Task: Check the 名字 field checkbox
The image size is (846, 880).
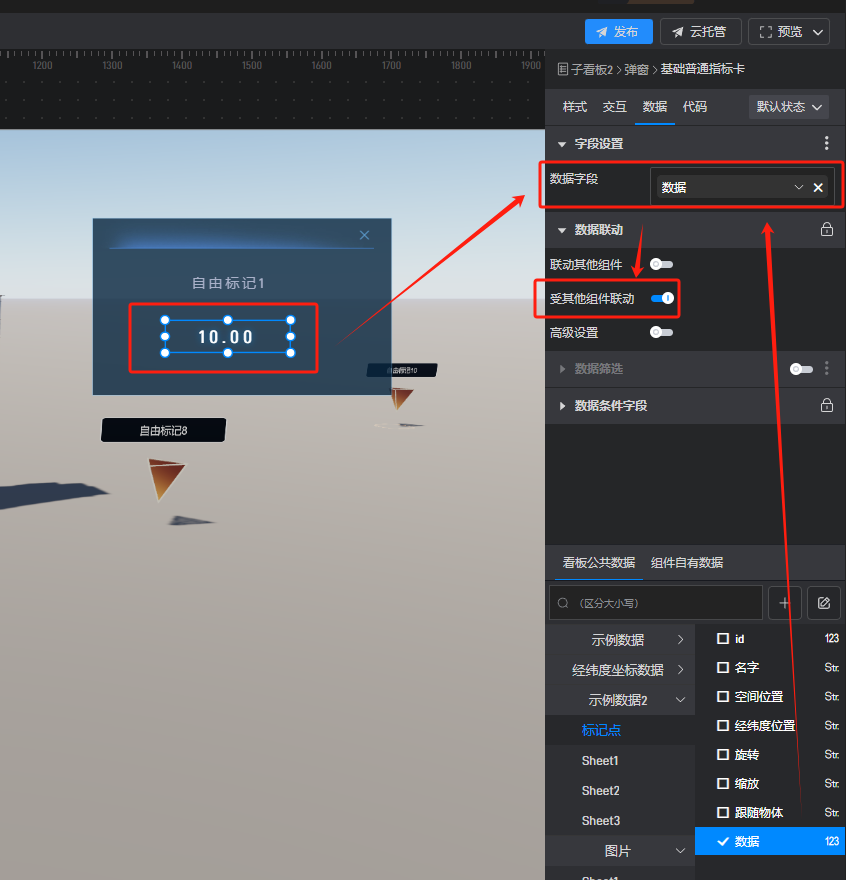Action: click(723, 667)
